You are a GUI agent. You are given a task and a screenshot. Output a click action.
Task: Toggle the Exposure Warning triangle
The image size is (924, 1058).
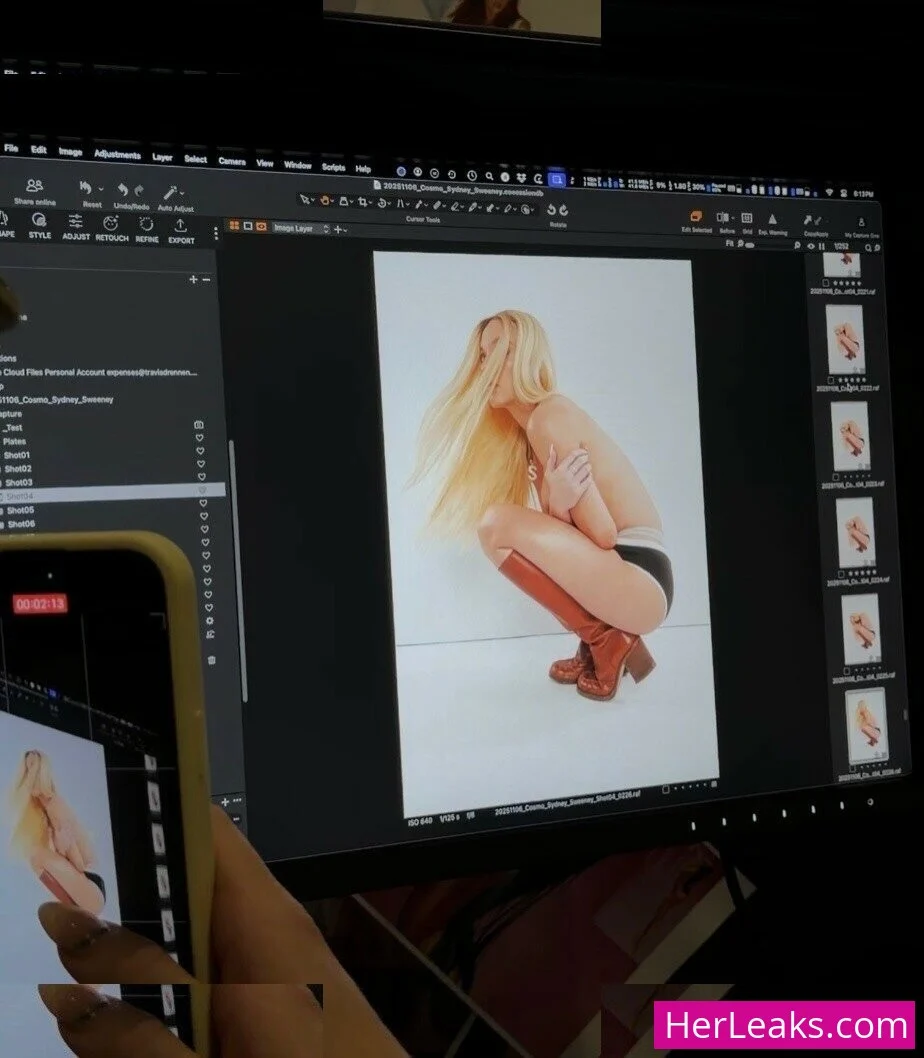pos(772,219)
